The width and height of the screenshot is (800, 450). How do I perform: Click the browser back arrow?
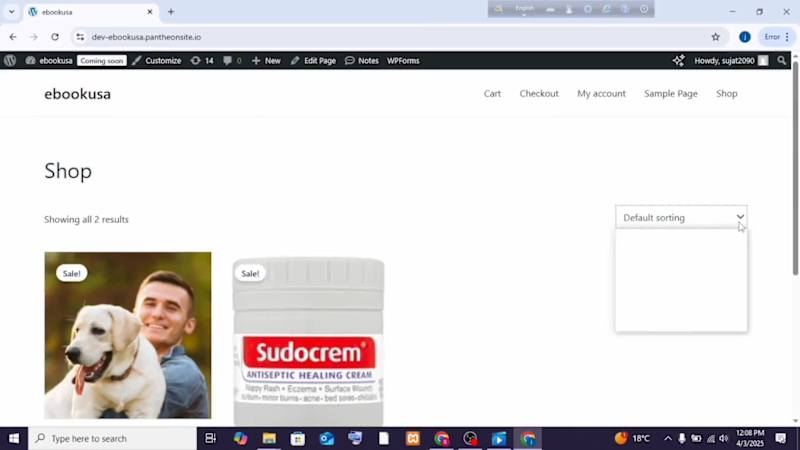pyautogui.click(x=13, y=37)
